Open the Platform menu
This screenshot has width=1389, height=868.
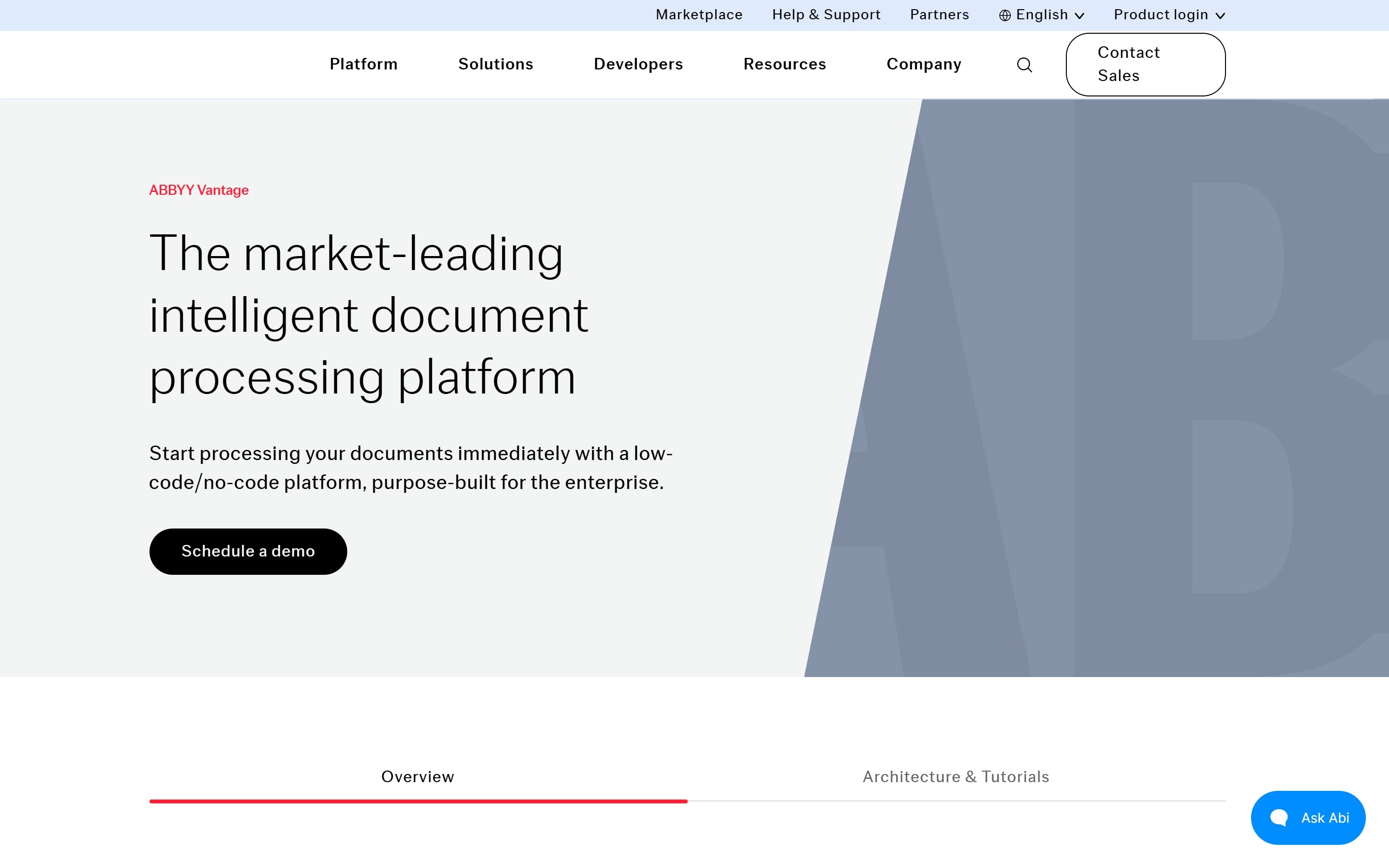tap(363, 64)
